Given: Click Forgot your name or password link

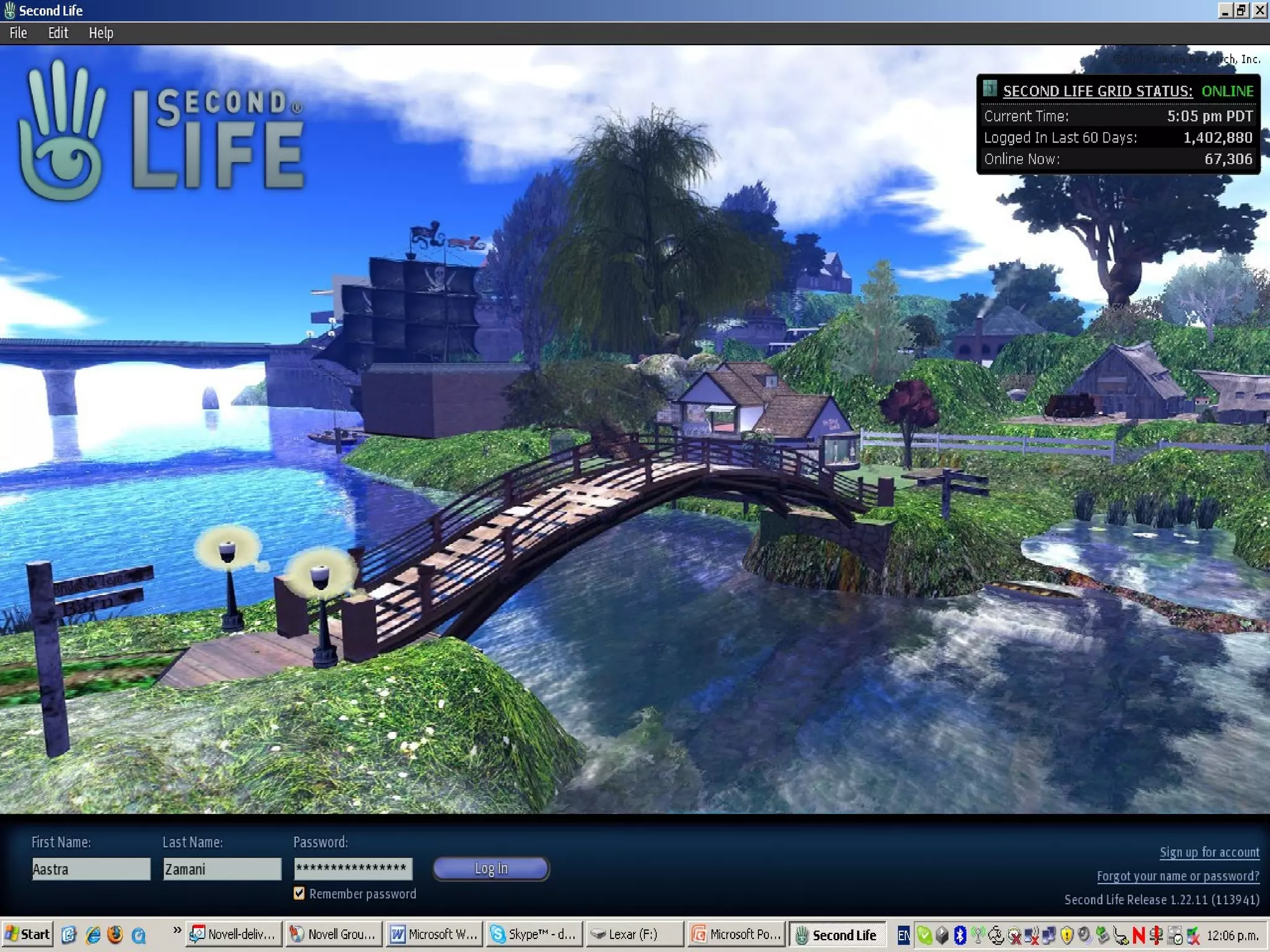Looking at the screenshot, I should coord(1178,876).
